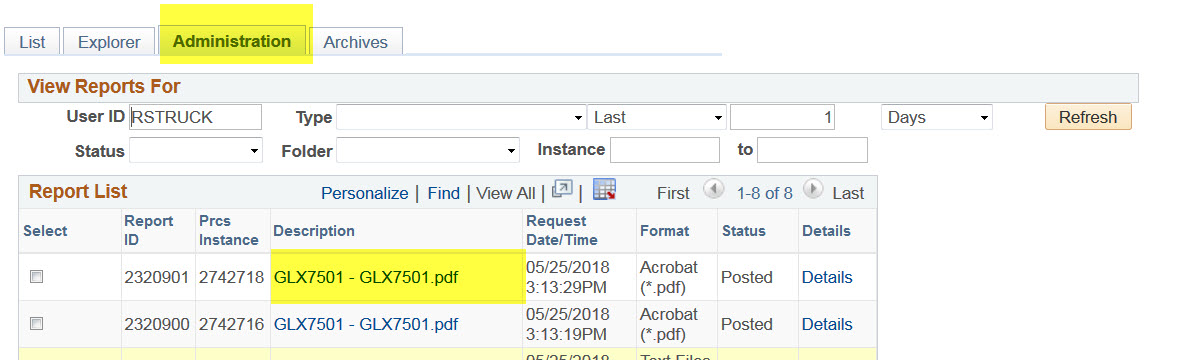Tick checkbox for report 2320900

coord(36,324)
